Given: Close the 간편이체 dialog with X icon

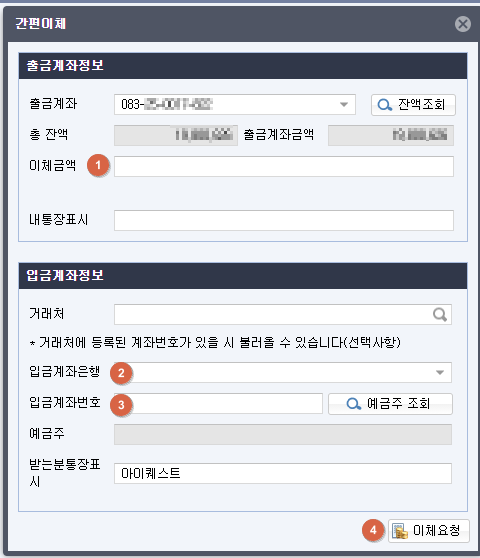Looking at the screenshot, I should [x=463, y=24].
